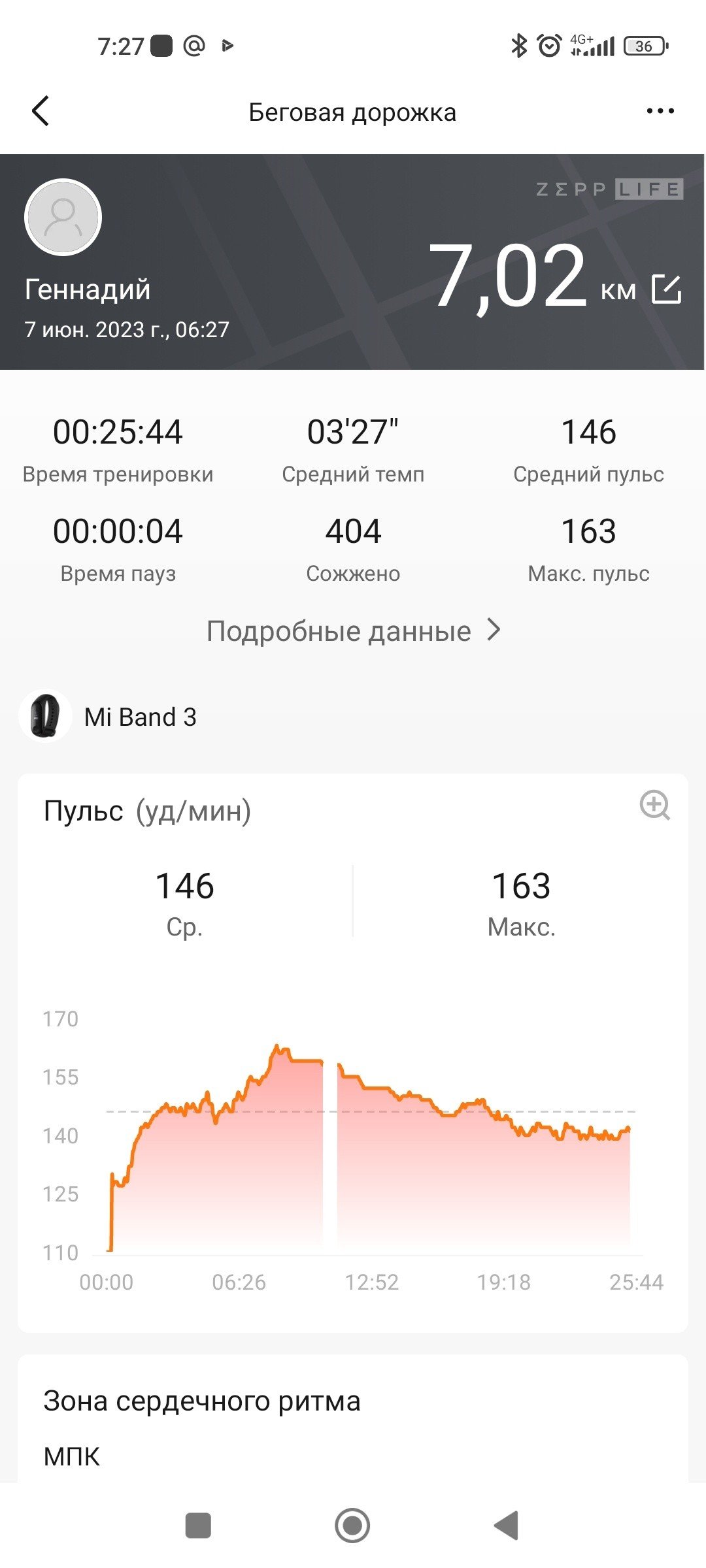The image size is (706, 1568).
Task: Expand details via chevron after Подробные данные
Action: [494, 630]
